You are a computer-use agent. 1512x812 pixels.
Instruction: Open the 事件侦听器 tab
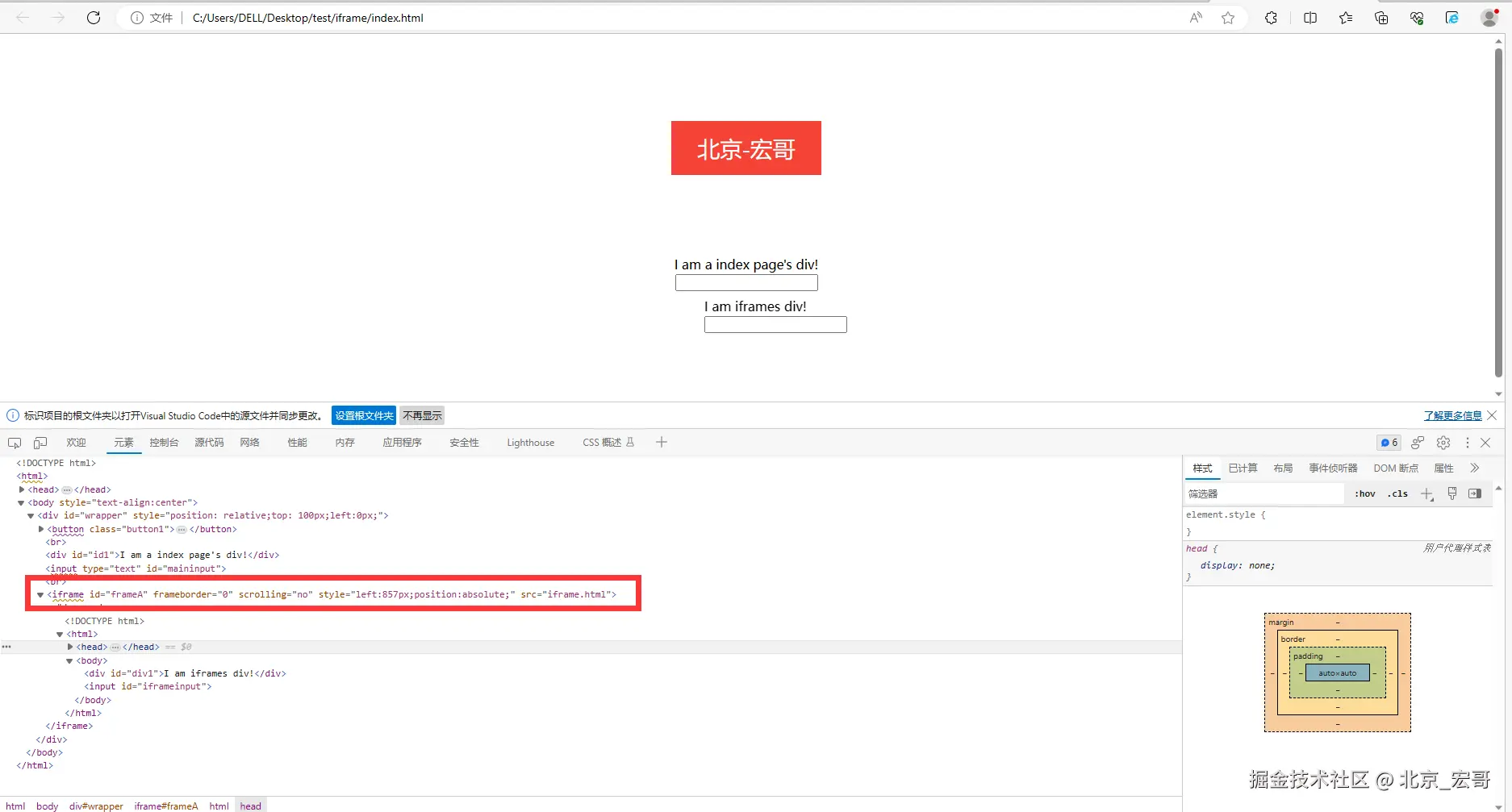coord(1333,468)
